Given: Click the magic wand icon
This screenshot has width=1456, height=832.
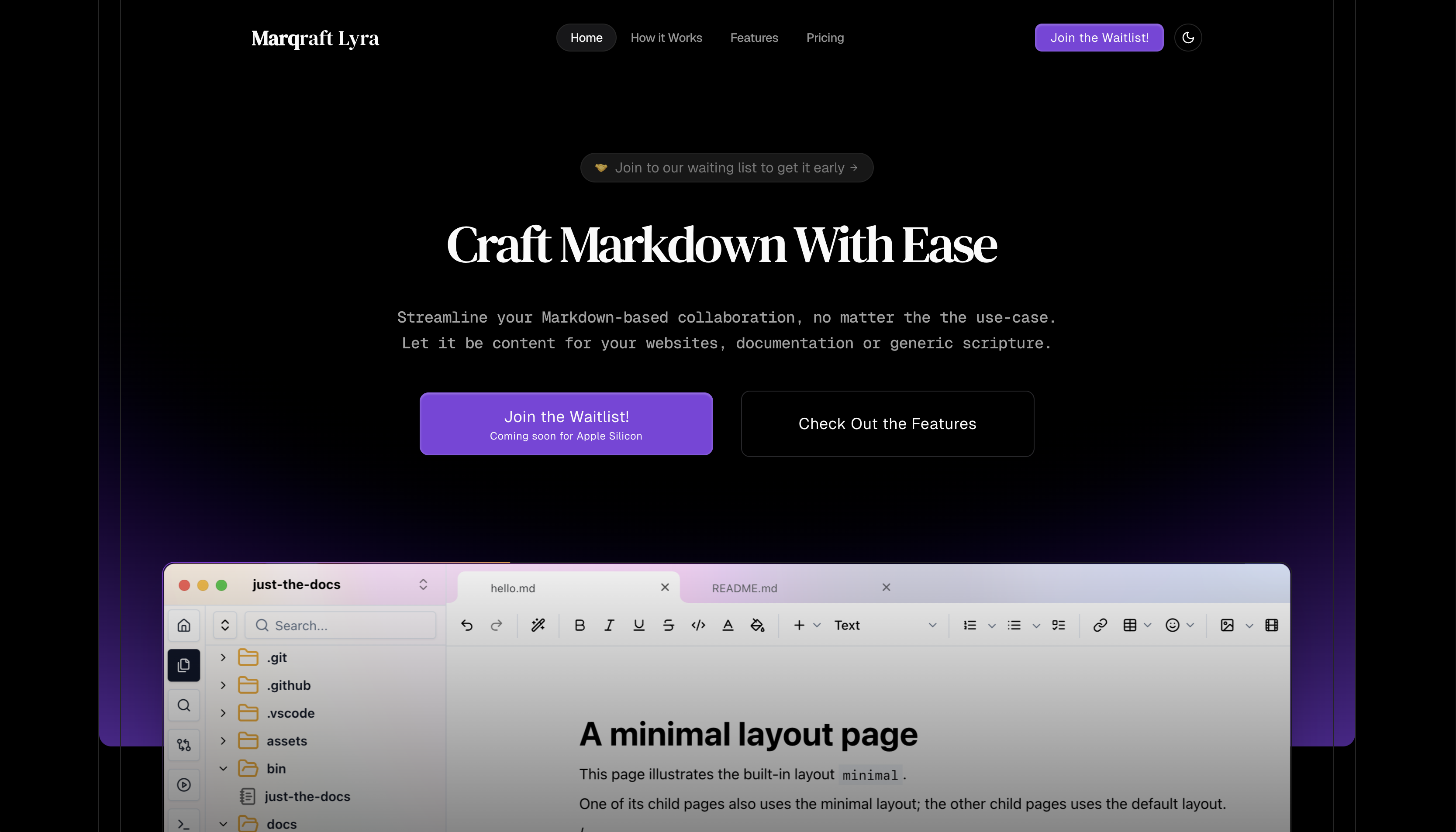Looking at the screenshot, I should pos(538,625).
